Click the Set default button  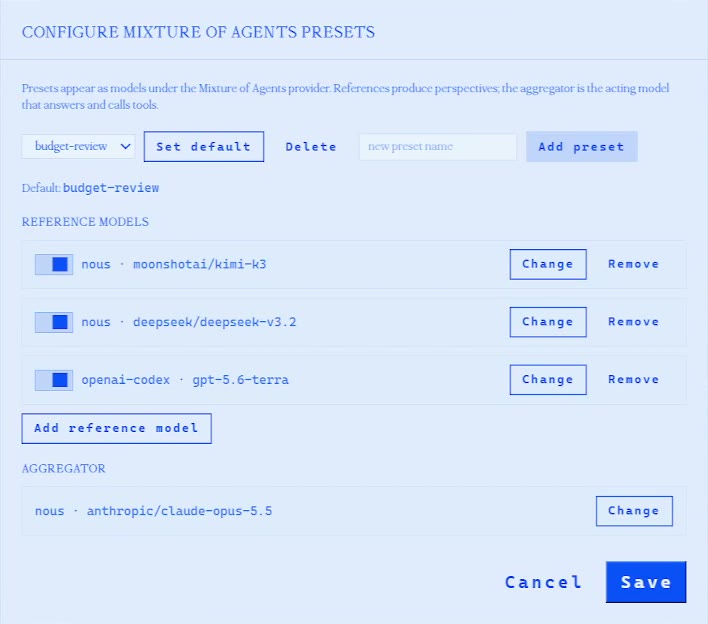coord(204,146)
